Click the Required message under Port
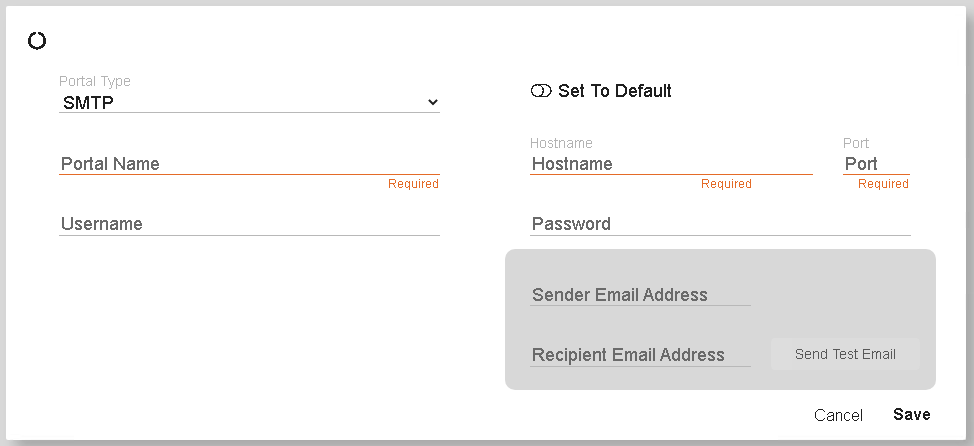 click(x=883, y=184)
